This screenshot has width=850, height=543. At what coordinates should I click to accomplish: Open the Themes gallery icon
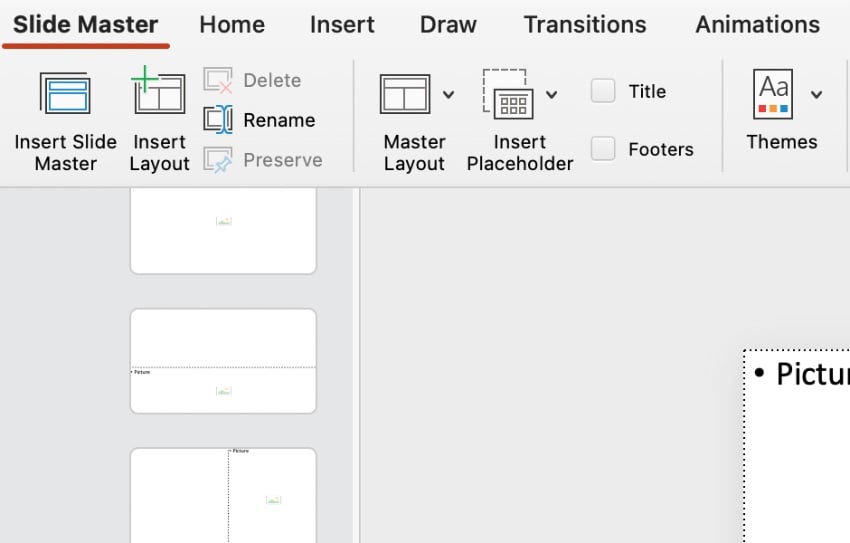(x=773, y=94)
